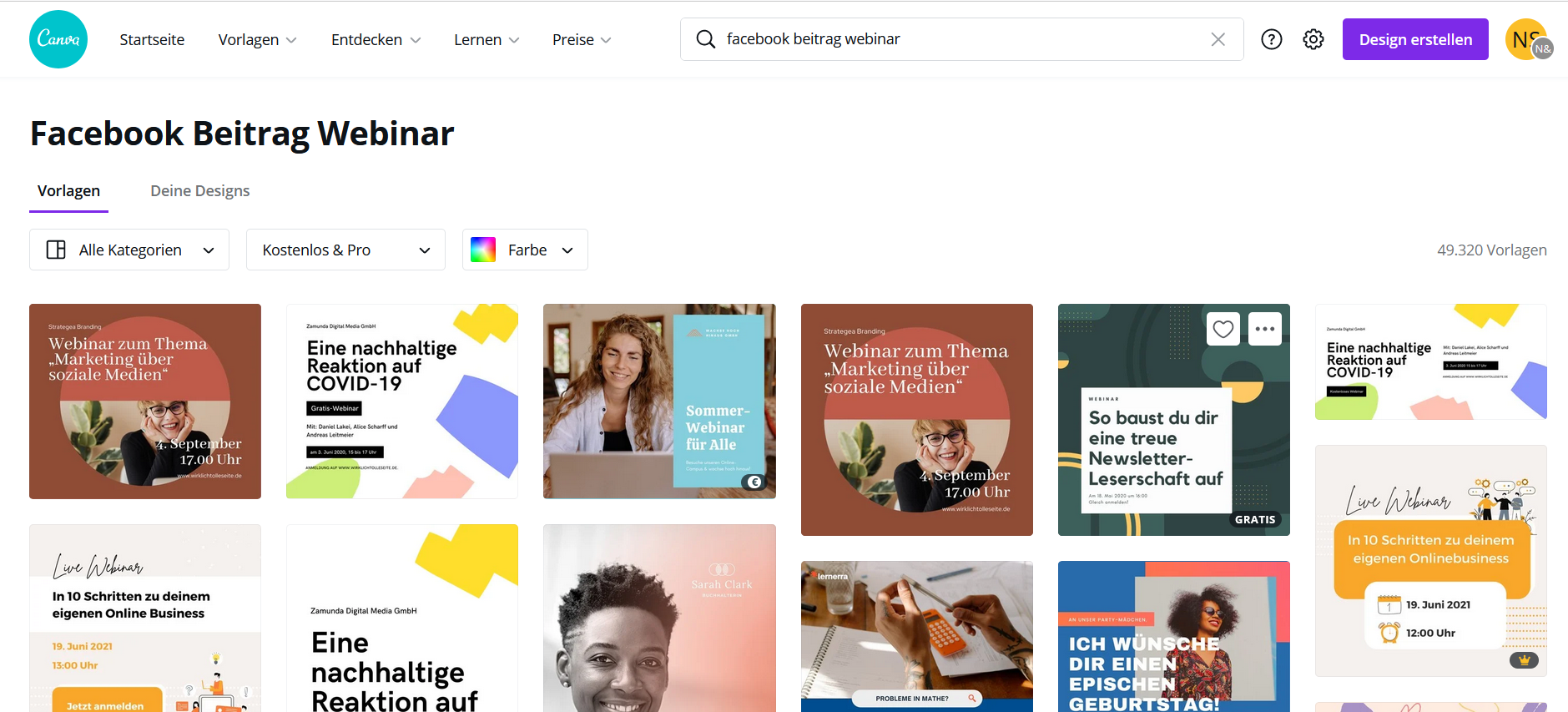Click the crown Pro badge on template
Image resolution: width=1568 pixels, height=712 pixels.
1524,660
